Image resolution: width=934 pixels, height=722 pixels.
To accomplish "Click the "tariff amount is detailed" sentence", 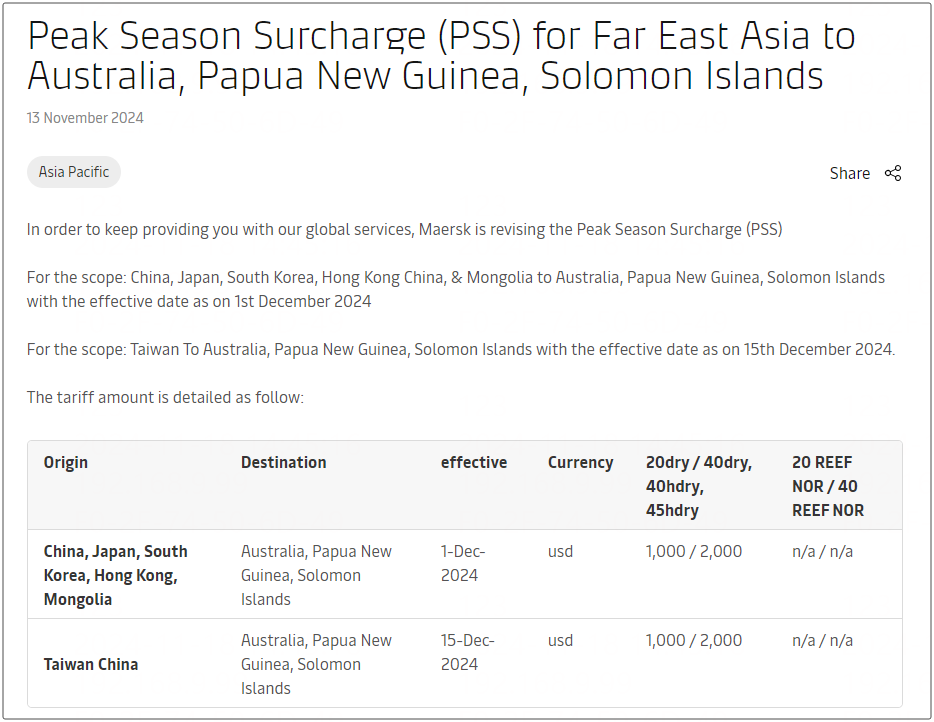I will click(165, 397).
